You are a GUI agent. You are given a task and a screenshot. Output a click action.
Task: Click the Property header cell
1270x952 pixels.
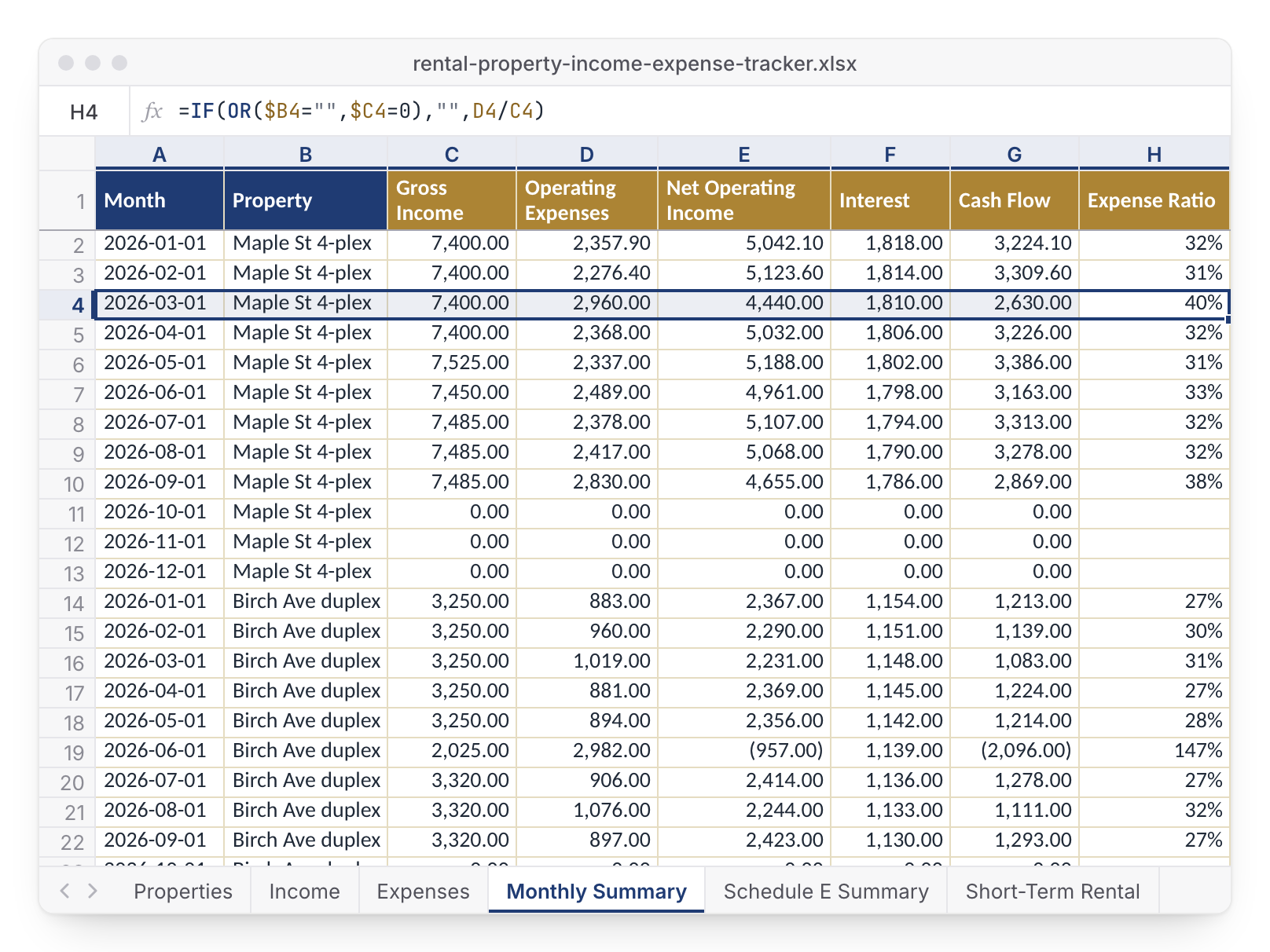point(306,200)
